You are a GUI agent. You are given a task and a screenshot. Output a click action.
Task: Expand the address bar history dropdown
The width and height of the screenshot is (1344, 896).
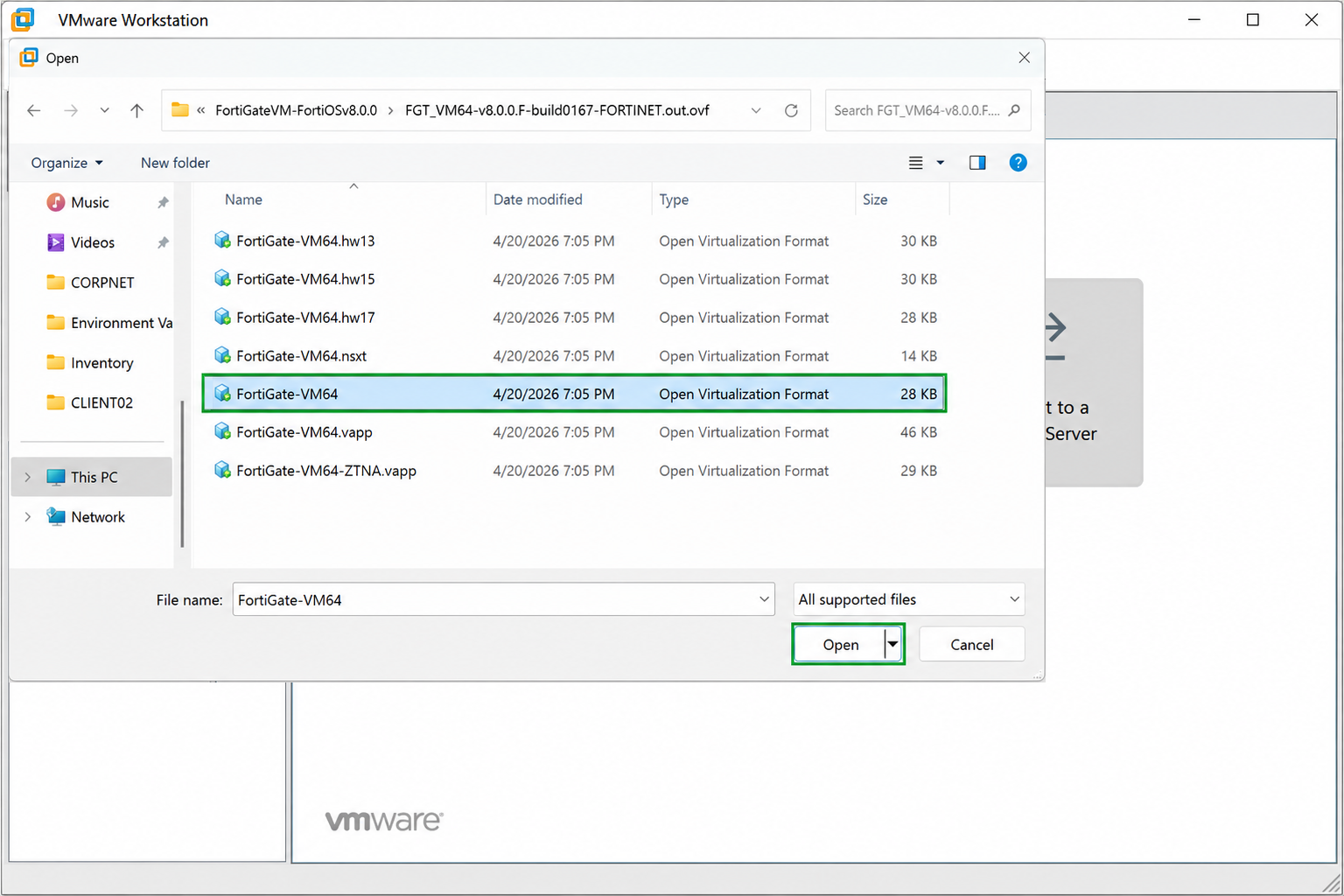pyautogui.click(x=756, y=110)
